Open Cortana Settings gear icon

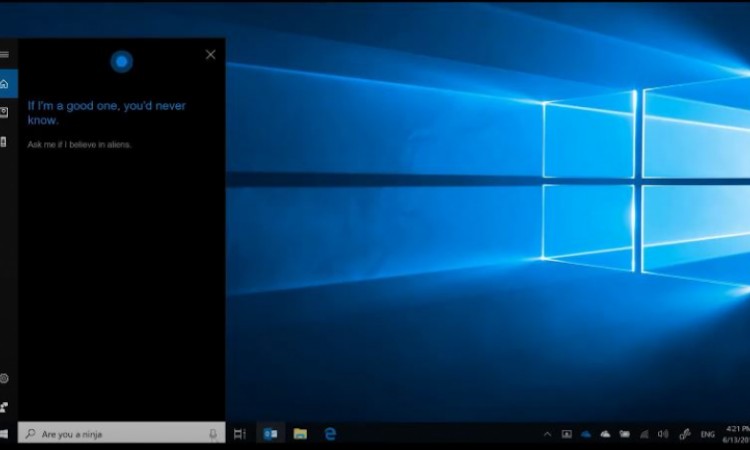tap(5, 379)
